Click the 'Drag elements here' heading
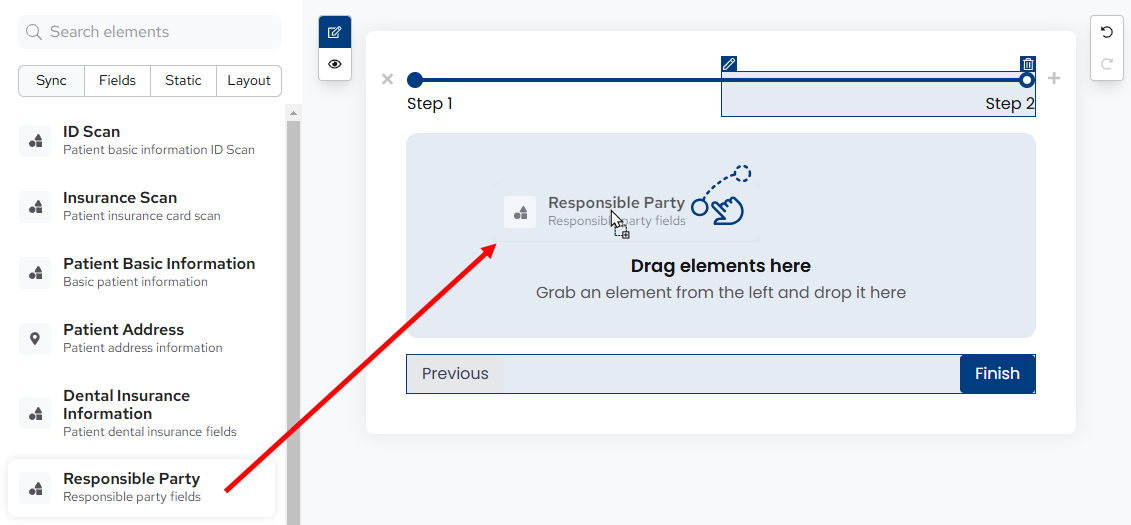This screenshot has width=1131, height=525. coord(721,266)
